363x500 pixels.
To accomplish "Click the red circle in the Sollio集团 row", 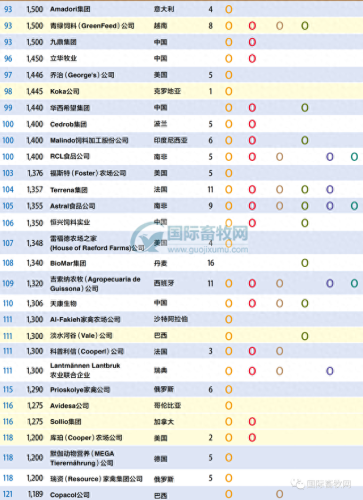I will [x=252, y=422].
